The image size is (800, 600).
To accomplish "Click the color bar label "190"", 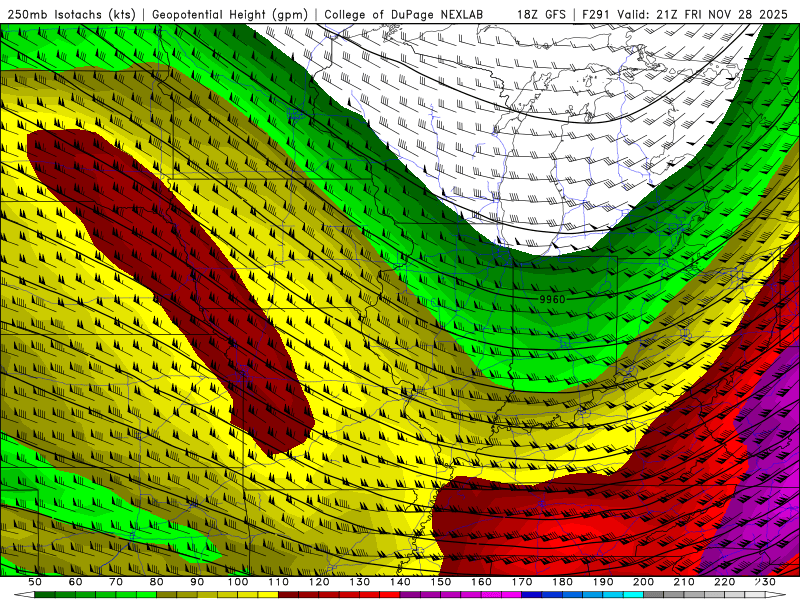I will [x=603, y=582].
